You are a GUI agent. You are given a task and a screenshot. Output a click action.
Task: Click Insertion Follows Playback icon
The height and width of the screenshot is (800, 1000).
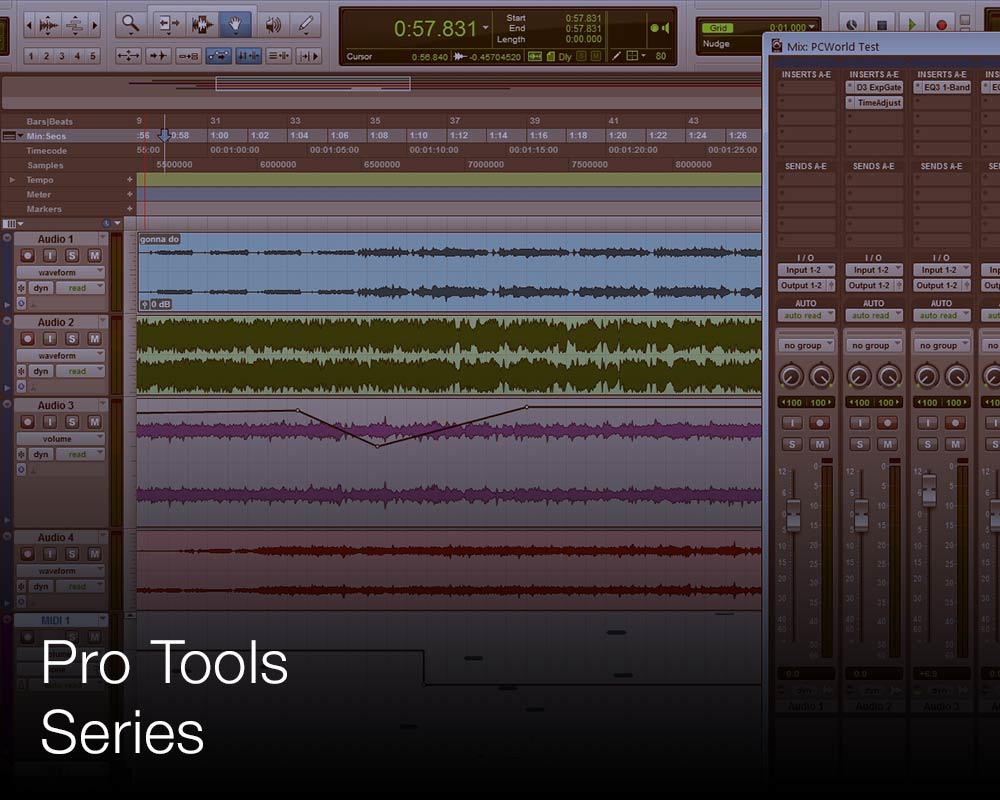[308, 56]
